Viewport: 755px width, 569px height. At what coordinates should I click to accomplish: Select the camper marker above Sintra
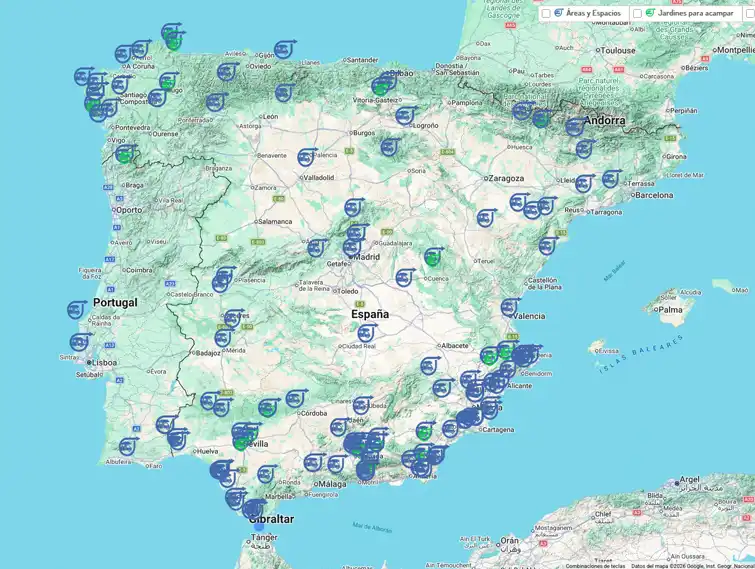click(x=79, y=342)
